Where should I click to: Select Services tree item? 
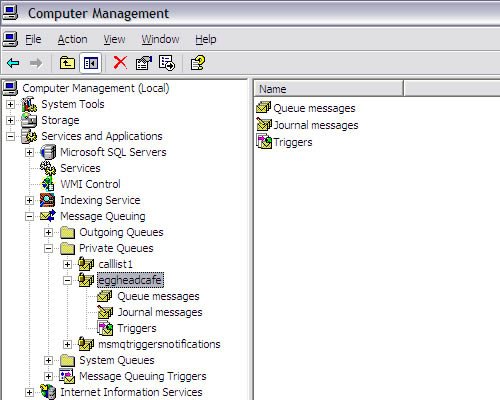click(x=80, y=168)
